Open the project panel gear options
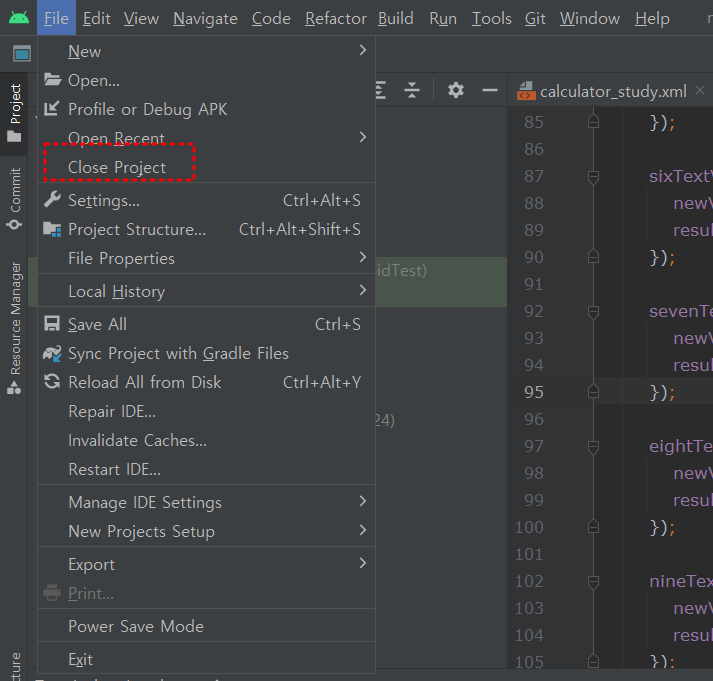Image resolution: width=713 pixels, height=681 pixels. tap(456, 90)
